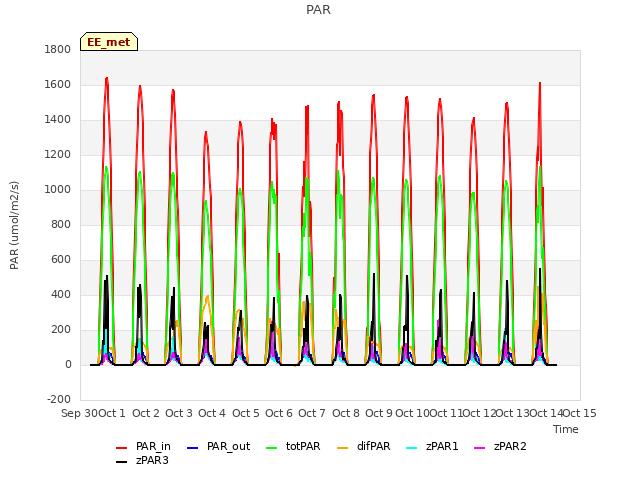Click the PAR chart title
This screenshot has width=640, height=480.
[318, 10]
